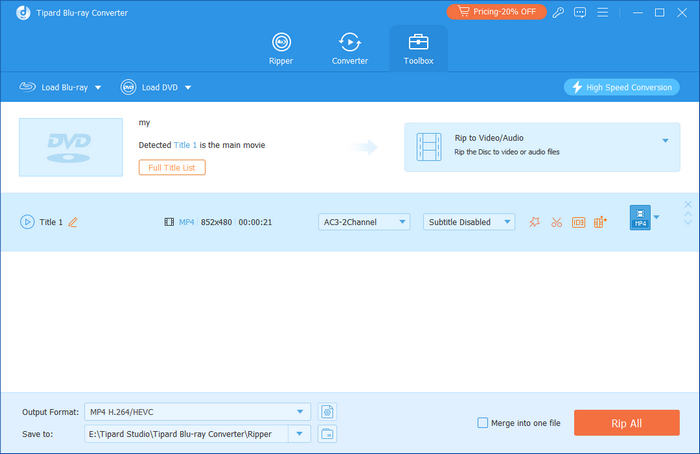Open the Output Format combo box

tap(197, 412)
